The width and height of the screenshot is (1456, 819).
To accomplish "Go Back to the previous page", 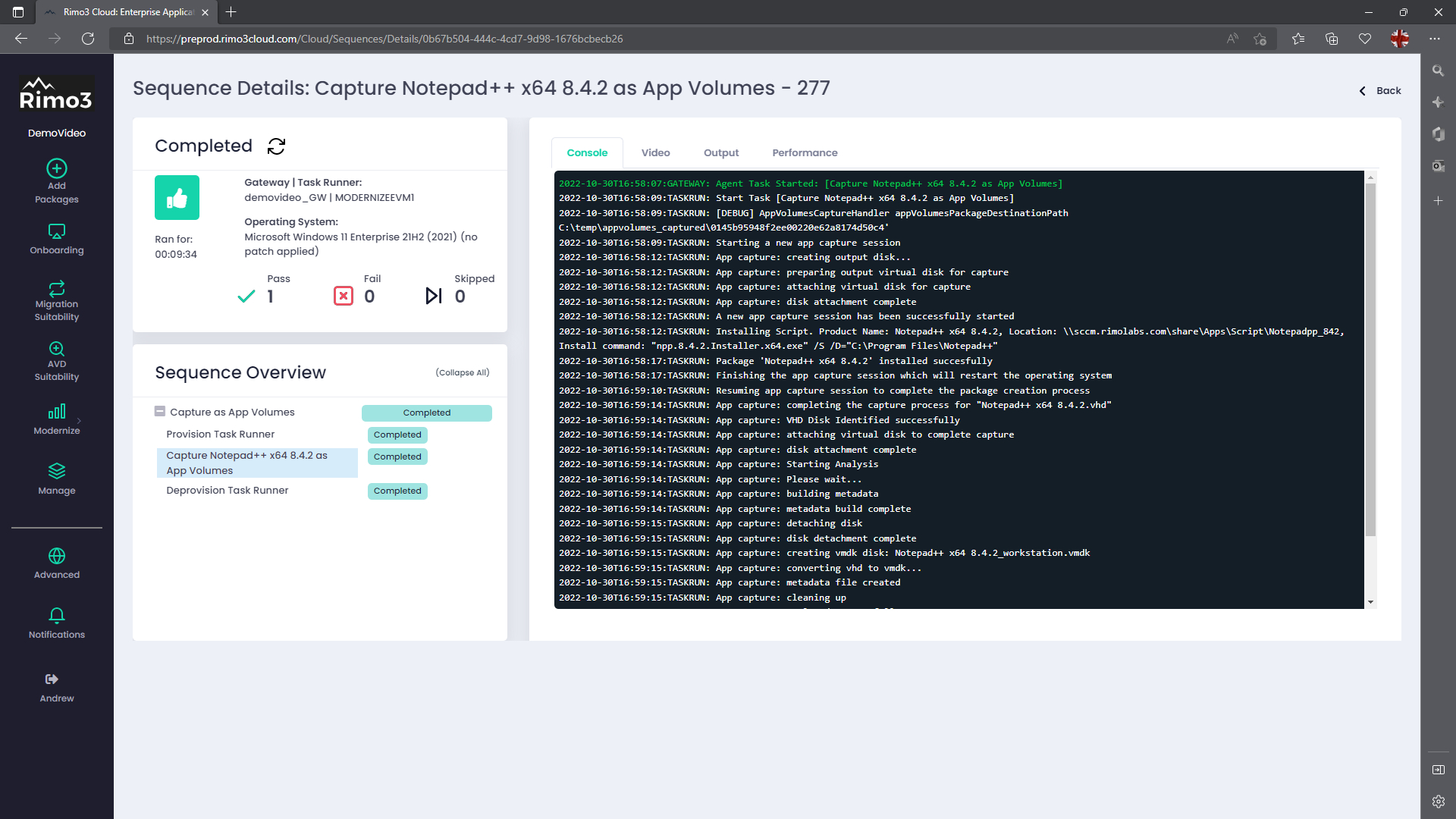I will click(x=1380, y=90).
